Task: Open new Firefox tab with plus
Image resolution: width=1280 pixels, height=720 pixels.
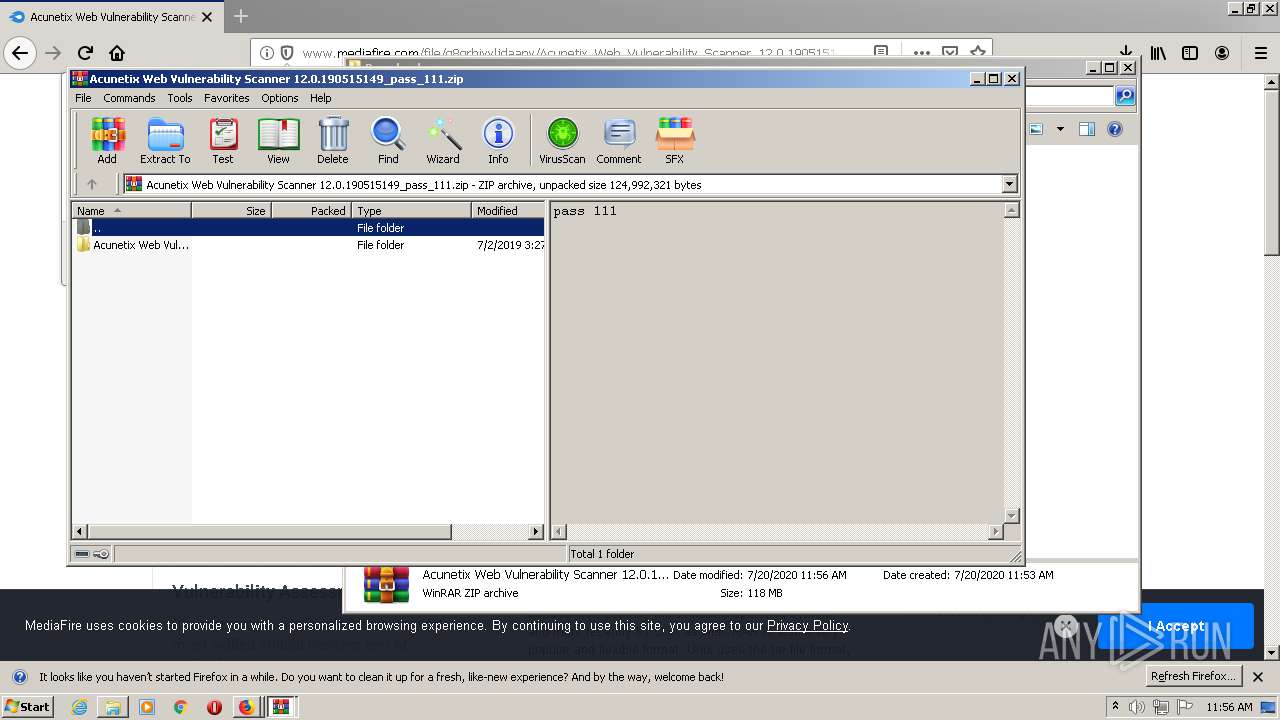Action: (241, 16)
